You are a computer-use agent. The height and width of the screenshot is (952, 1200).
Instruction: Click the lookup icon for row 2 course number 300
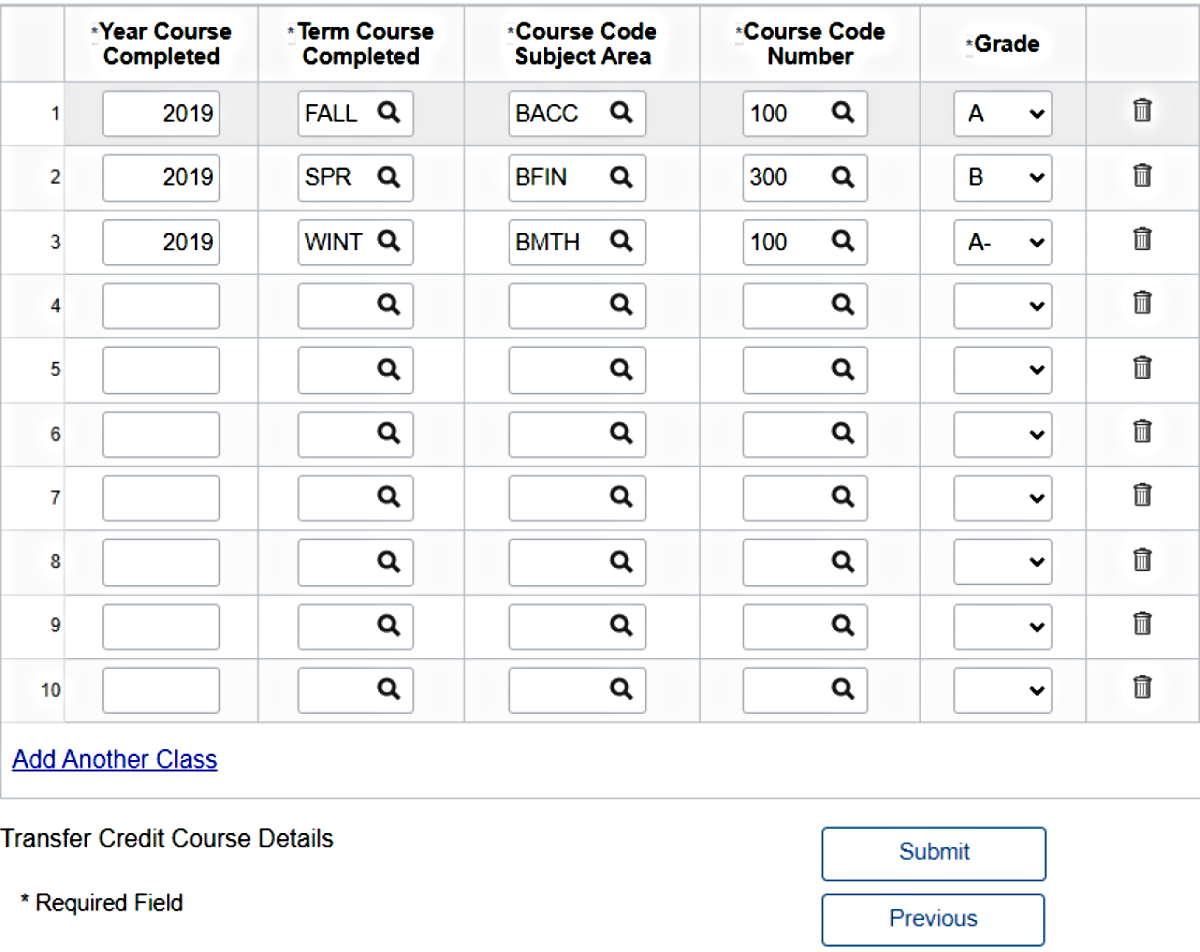click(x=843, y=178)
